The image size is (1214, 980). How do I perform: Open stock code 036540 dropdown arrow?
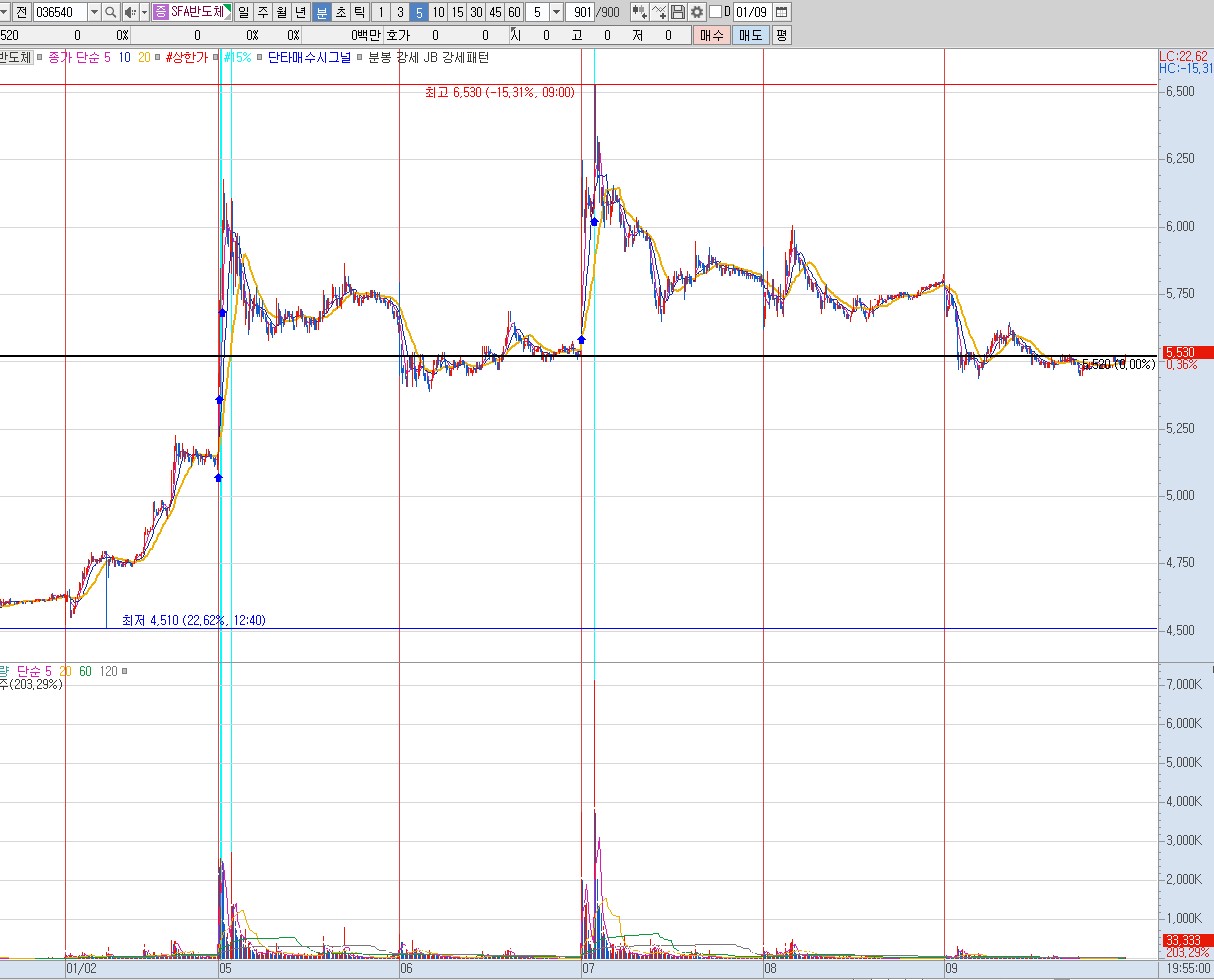(94, 12)
